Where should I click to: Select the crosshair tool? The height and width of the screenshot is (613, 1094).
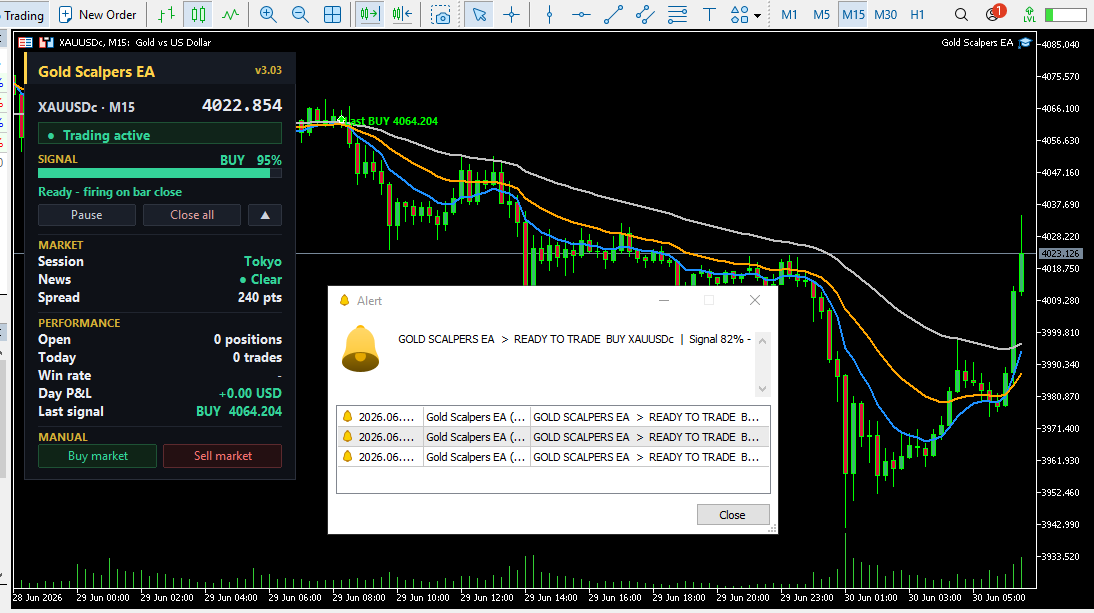point(511,15)
